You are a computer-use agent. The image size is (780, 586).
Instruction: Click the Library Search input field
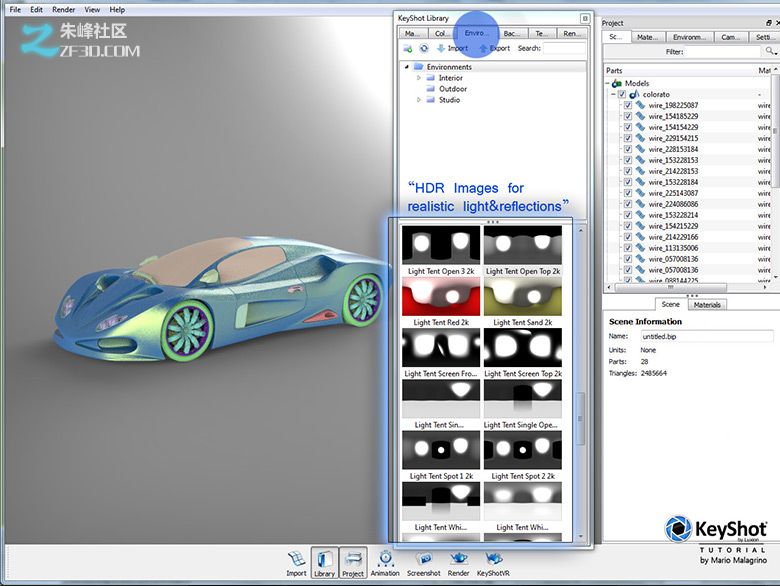point(565,48)
